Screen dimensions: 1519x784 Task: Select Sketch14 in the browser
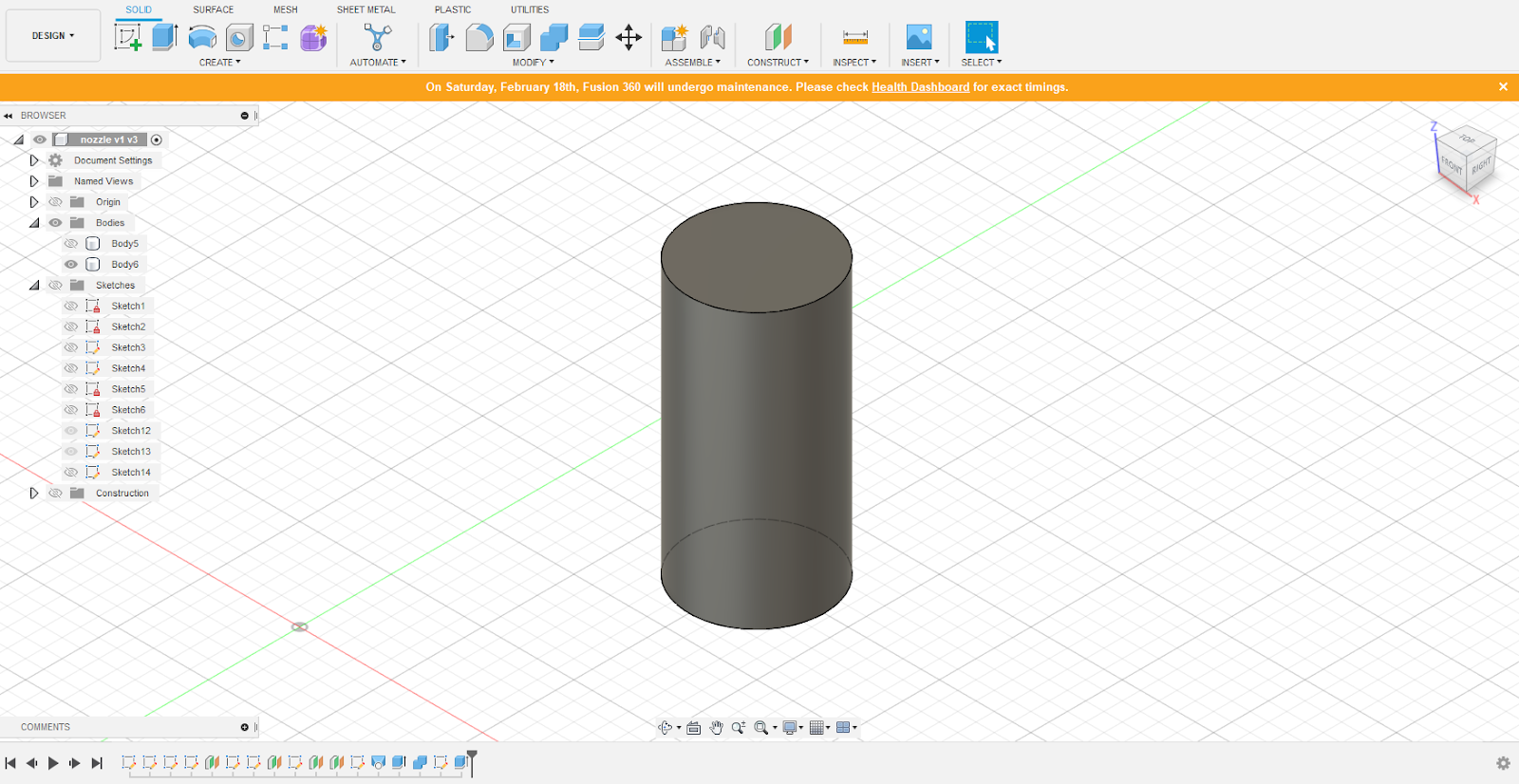[x=131, y=473]
